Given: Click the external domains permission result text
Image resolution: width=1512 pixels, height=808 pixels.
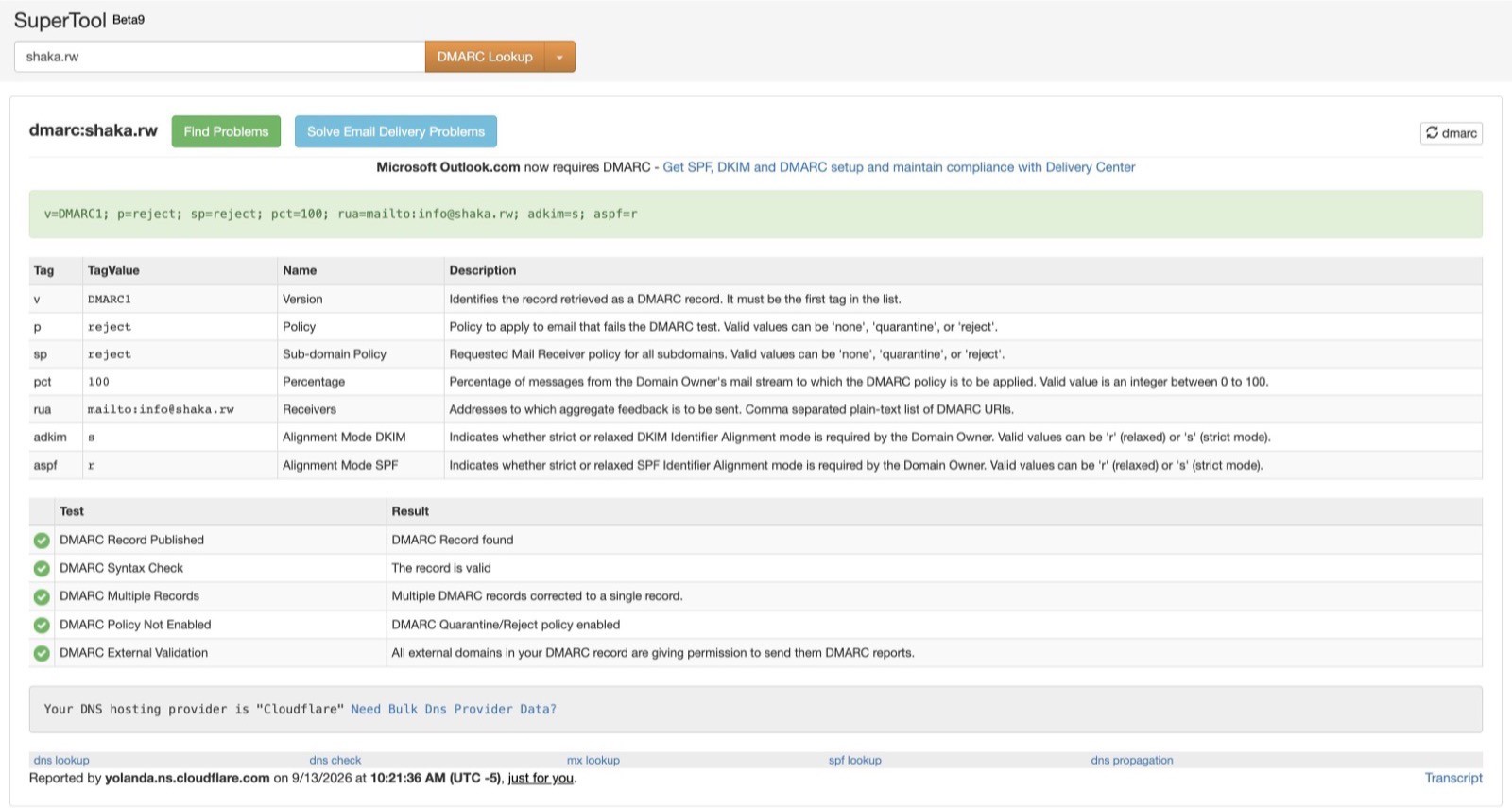Looking at the screenshot, I should (653, 653).
